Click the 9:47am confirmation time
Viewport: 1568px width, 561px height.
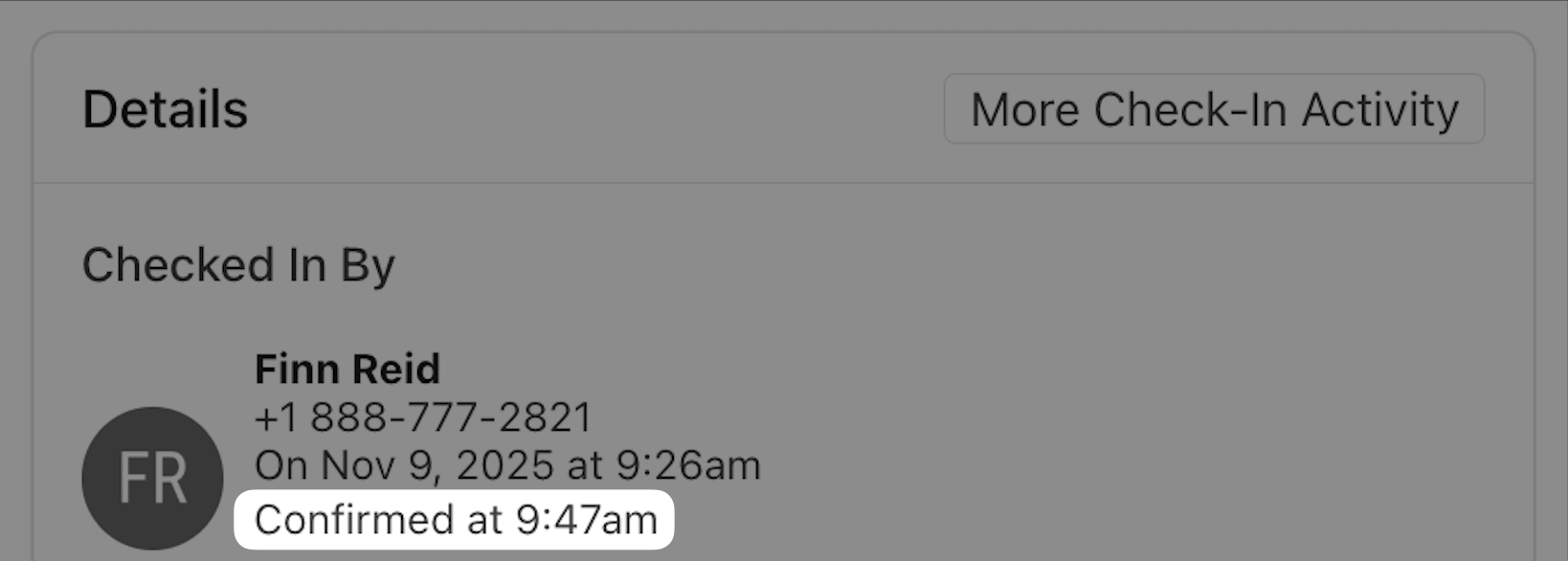pyautogui.click(x=587, y=520)
